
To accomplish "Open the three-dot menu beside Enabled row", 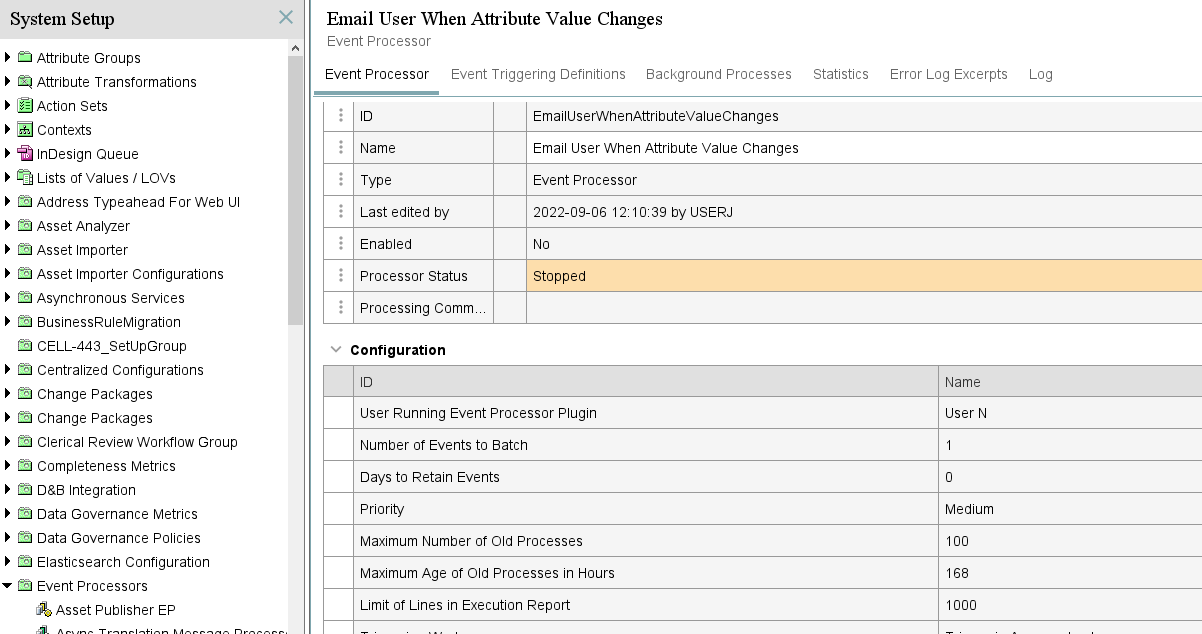I will click(341, 244).
